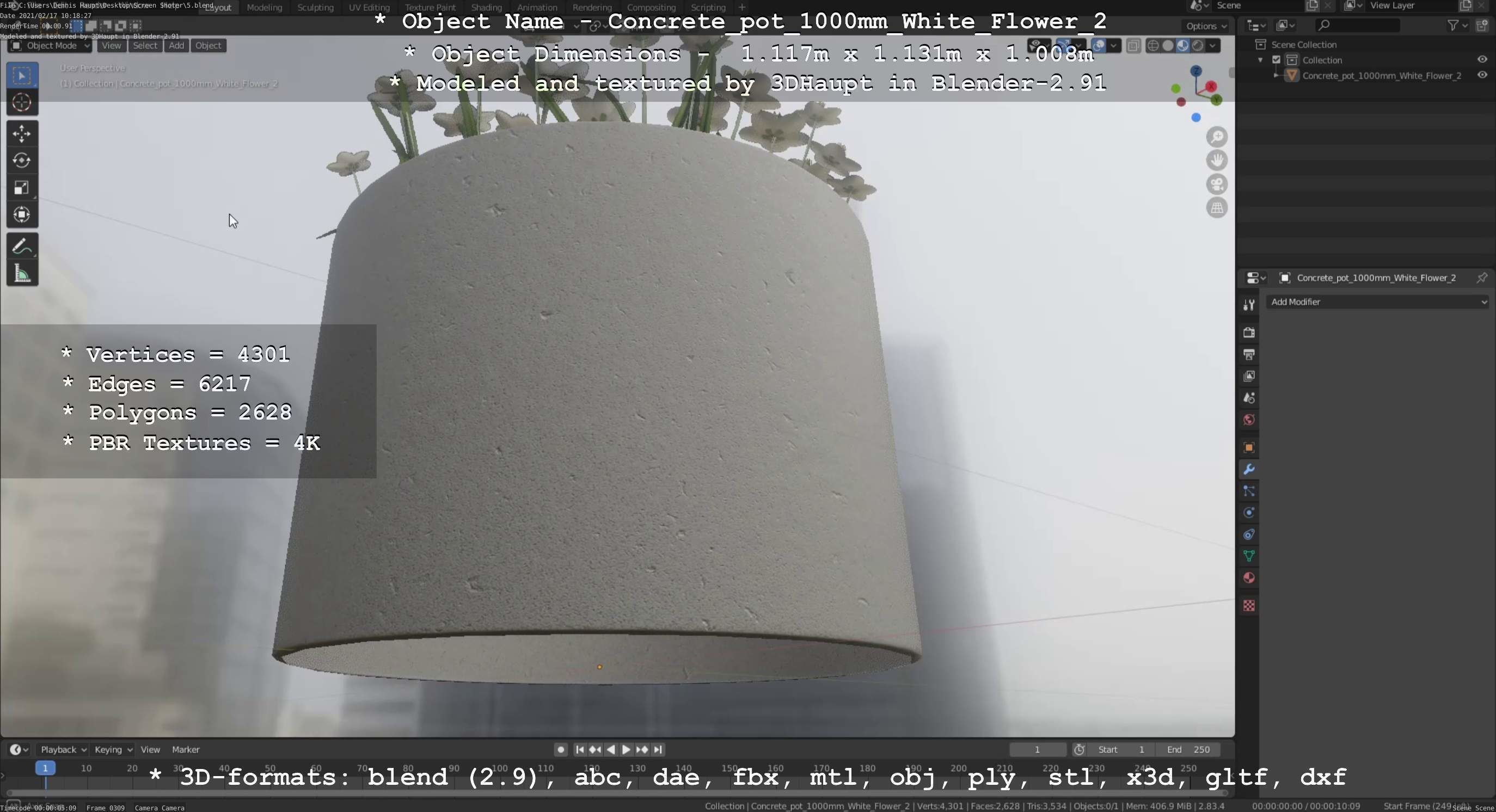Screen dimensions: 1496x812
Task: Switch to rendered viewport shading
Action: pos(1198,45)
